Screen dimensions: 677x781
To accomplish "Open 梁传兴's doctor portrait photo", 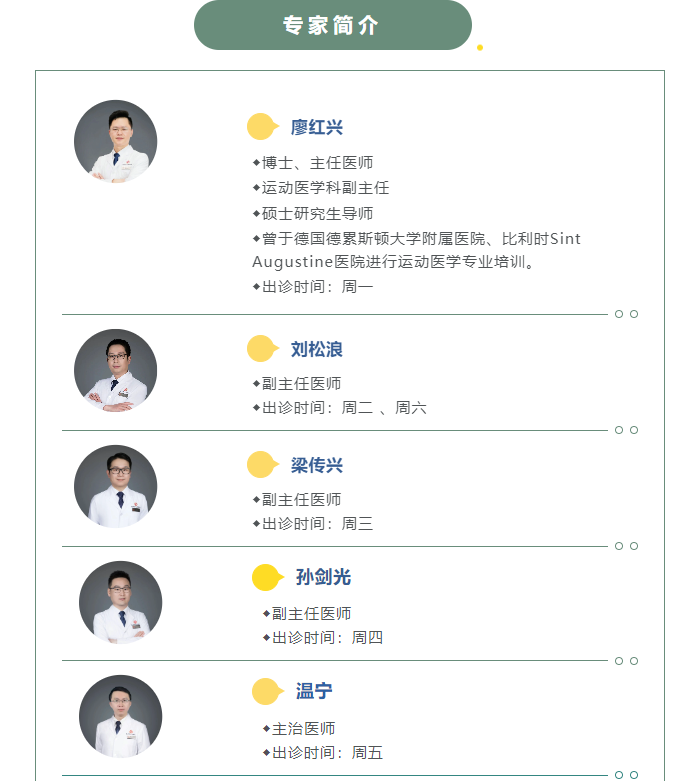I will tap(115, 486).
